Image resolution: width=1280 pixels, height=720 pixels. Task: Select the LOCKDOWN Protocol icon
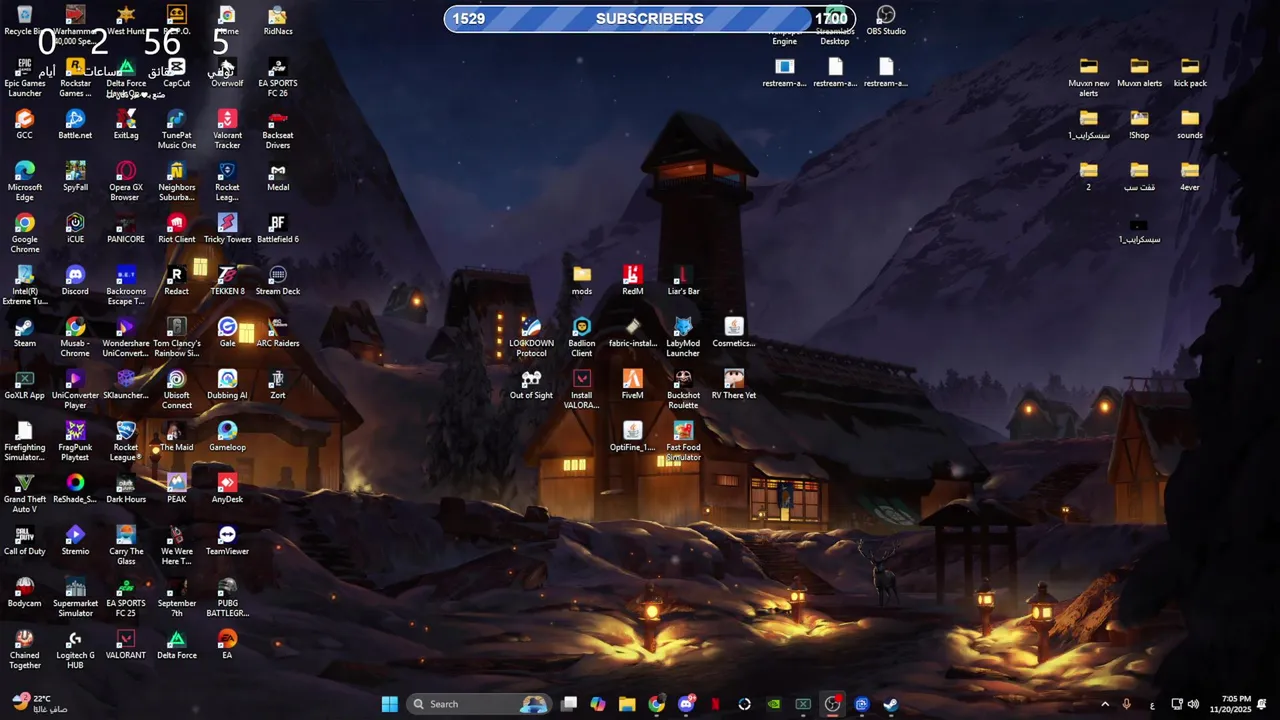[x=531, y=337]
